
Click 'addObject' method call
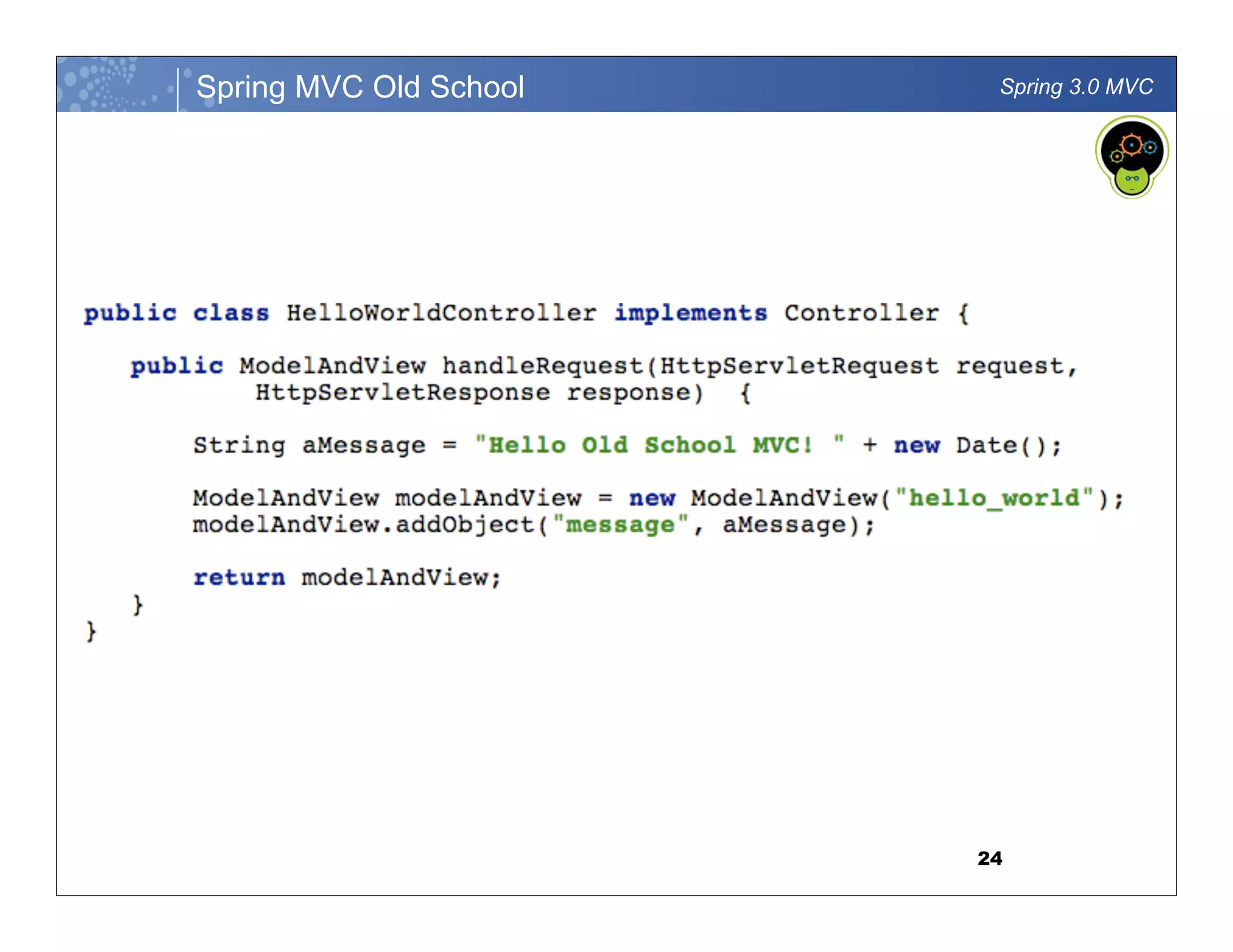(465, 525)
